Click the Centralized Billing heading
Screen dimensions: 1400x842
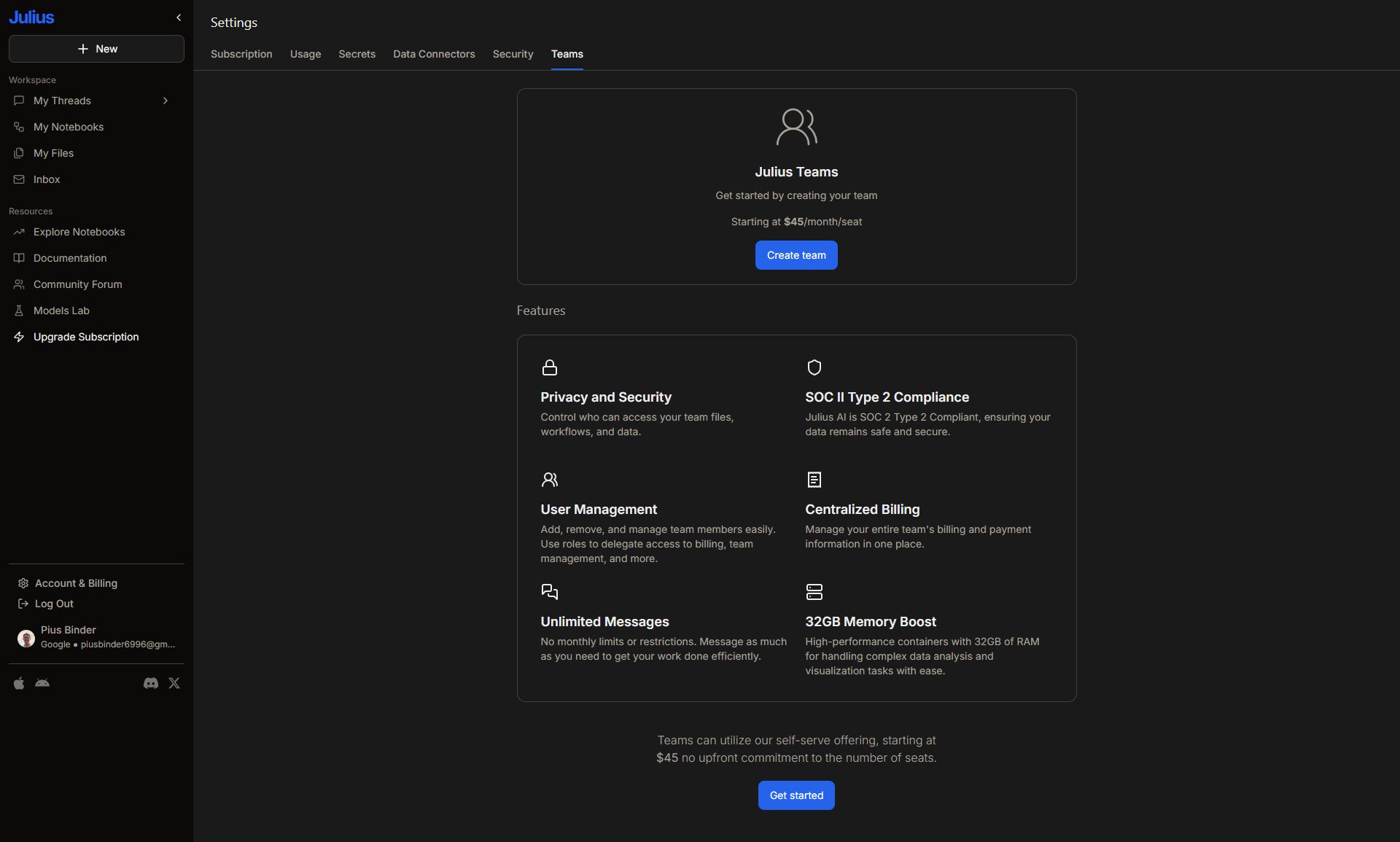(x=863, y=510)
